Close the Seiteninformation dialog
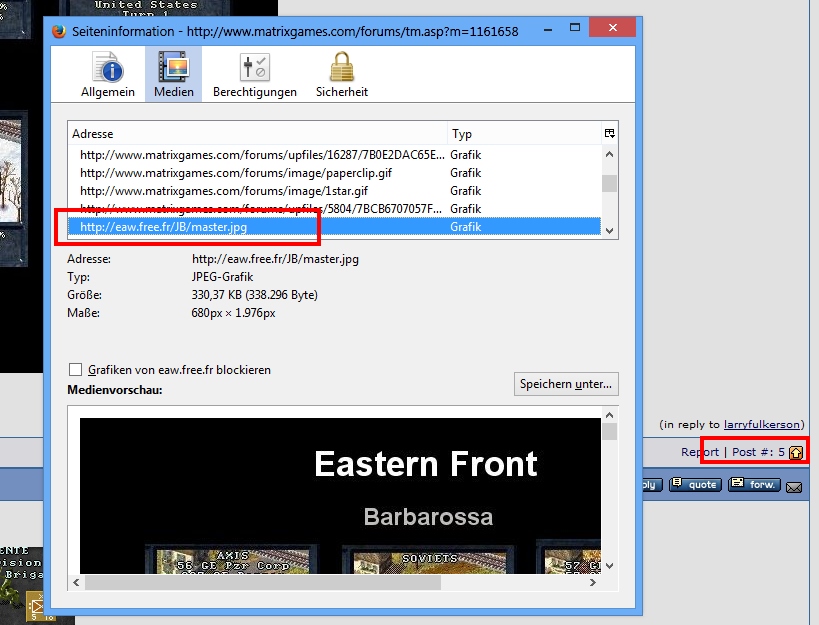This screenshot has width=819, height=625. click(613, 27)
